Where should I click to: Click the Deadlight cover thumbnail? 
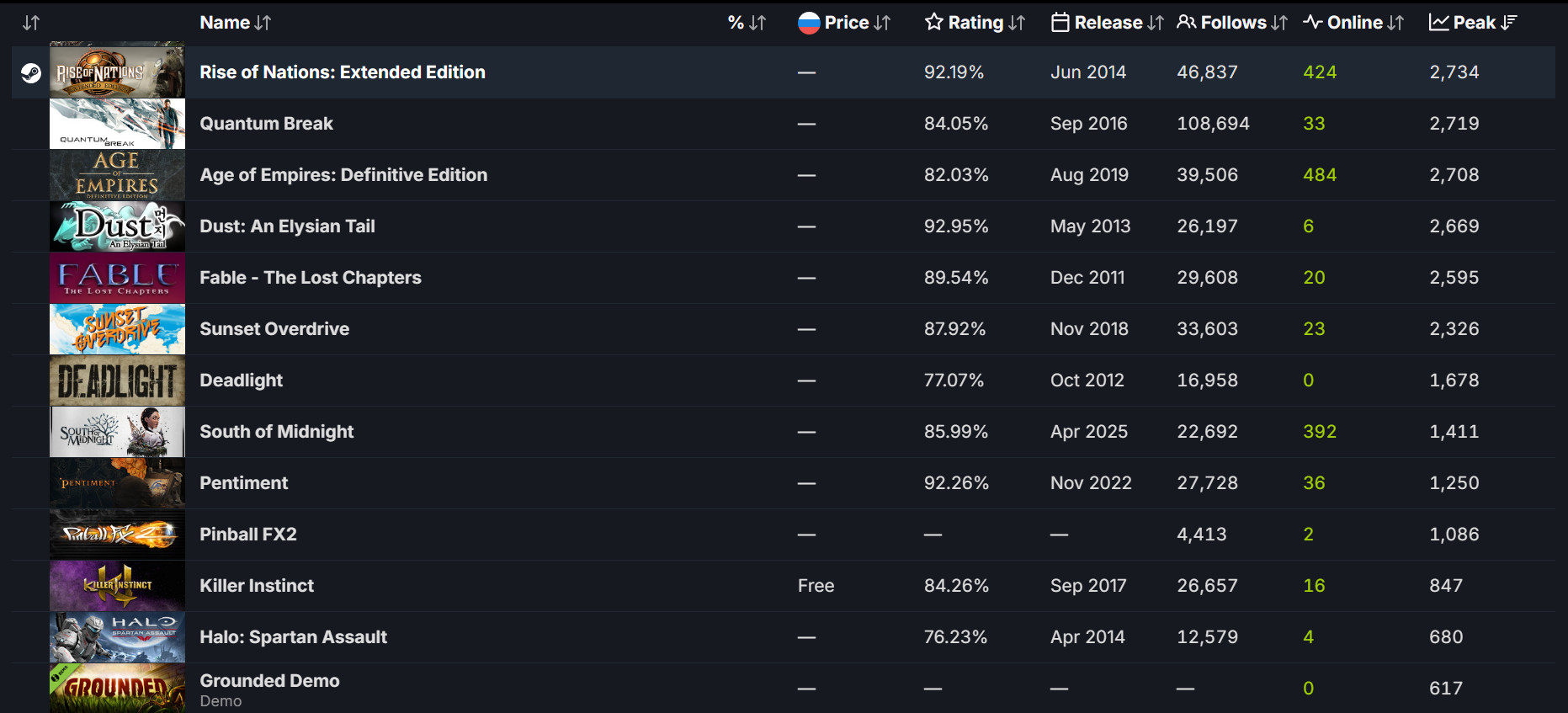(117, 380)
